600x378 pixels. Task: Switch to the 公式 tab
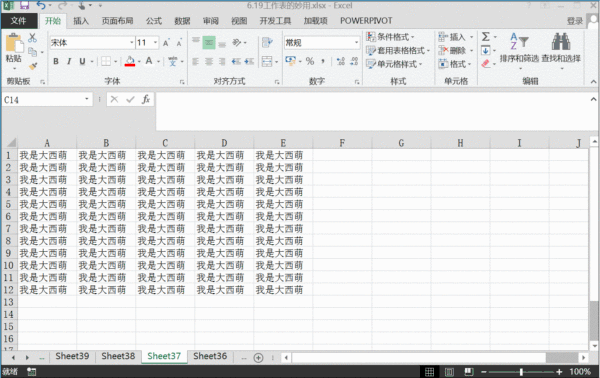tap(154, 21)
